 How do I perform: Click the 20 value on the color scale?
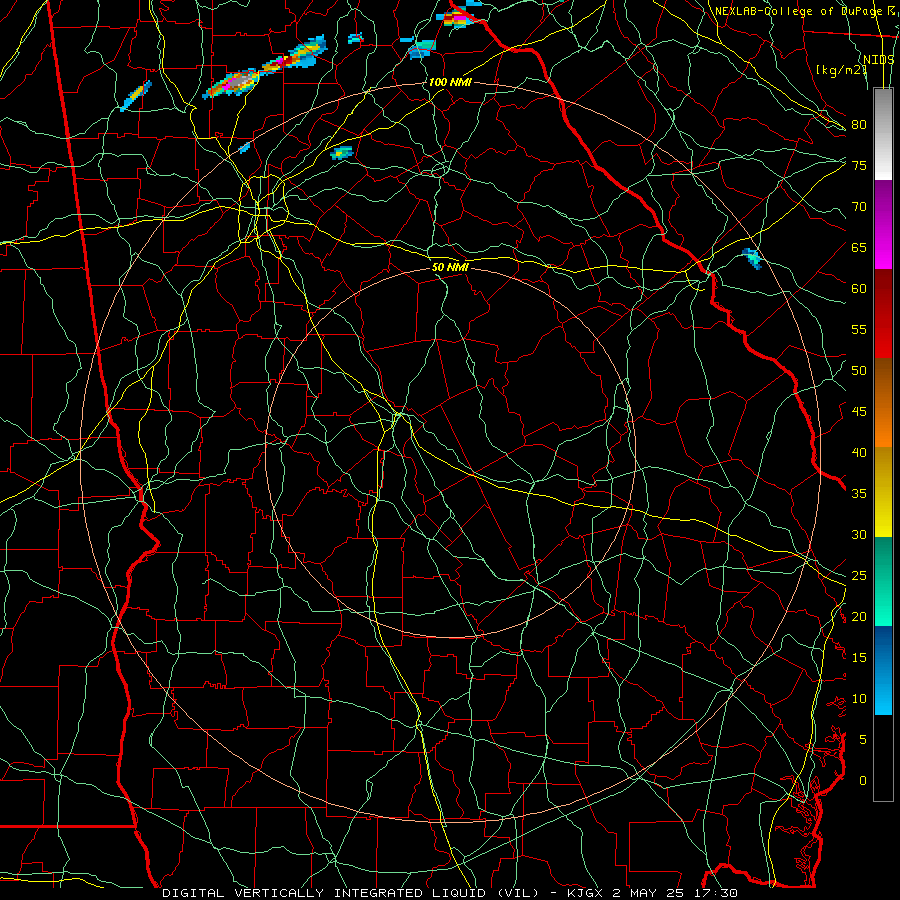(859, 616)
